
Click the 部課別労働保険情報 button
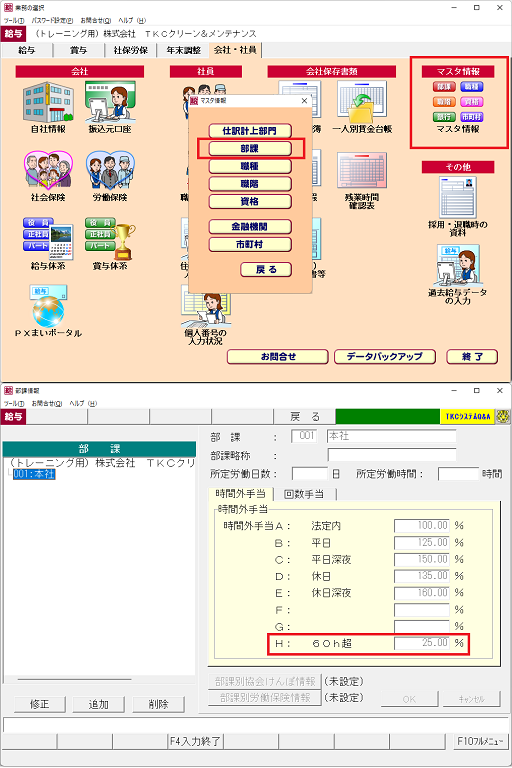(265, 697)
